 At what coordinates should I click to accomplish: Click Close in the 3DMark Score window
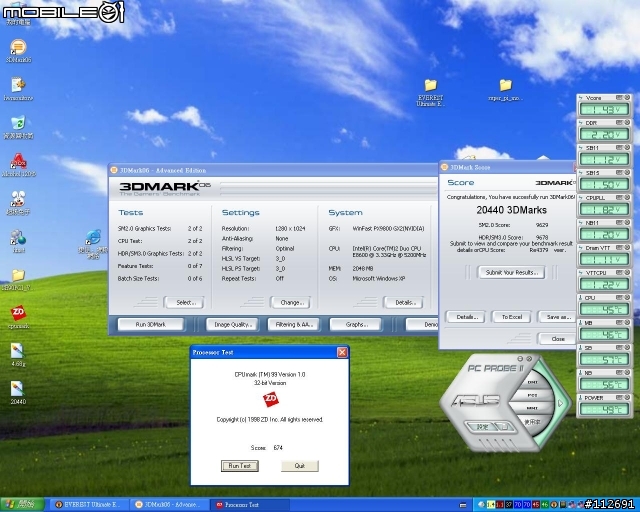[x=558, y=339]
